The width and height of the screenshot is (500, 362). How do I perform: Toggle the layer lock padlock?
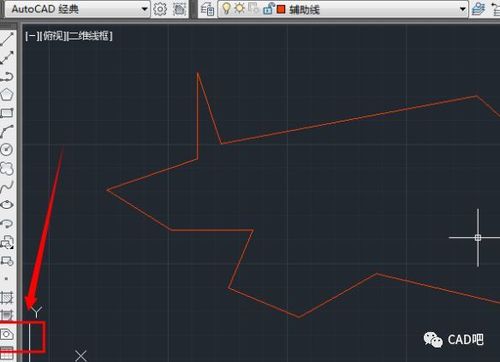pyautogui.click(x=268, y=9)
